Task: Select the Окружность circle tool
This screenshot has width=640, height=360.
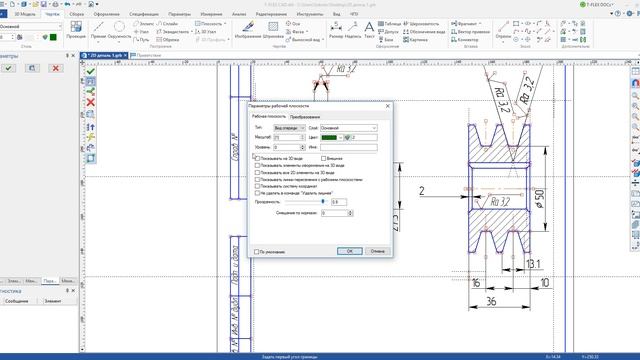Action: [x=119, y=31]
